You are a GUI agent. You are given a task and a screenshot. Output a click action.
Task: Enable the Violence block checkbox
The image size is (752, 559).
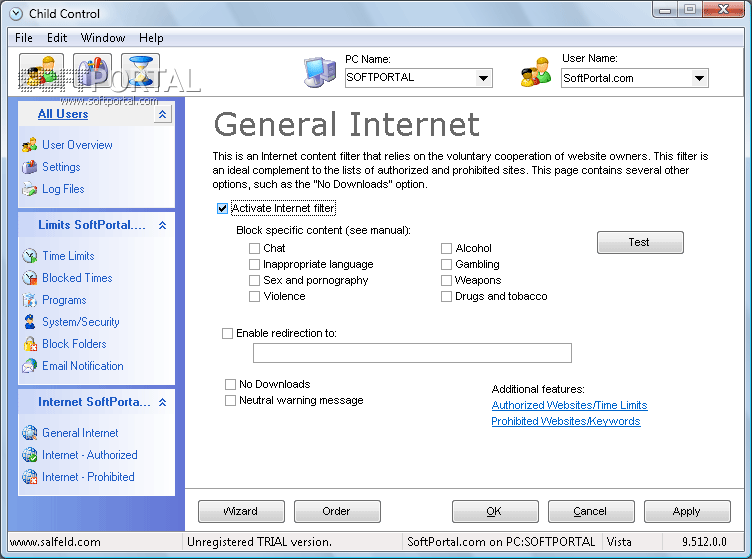coord(254,296)
